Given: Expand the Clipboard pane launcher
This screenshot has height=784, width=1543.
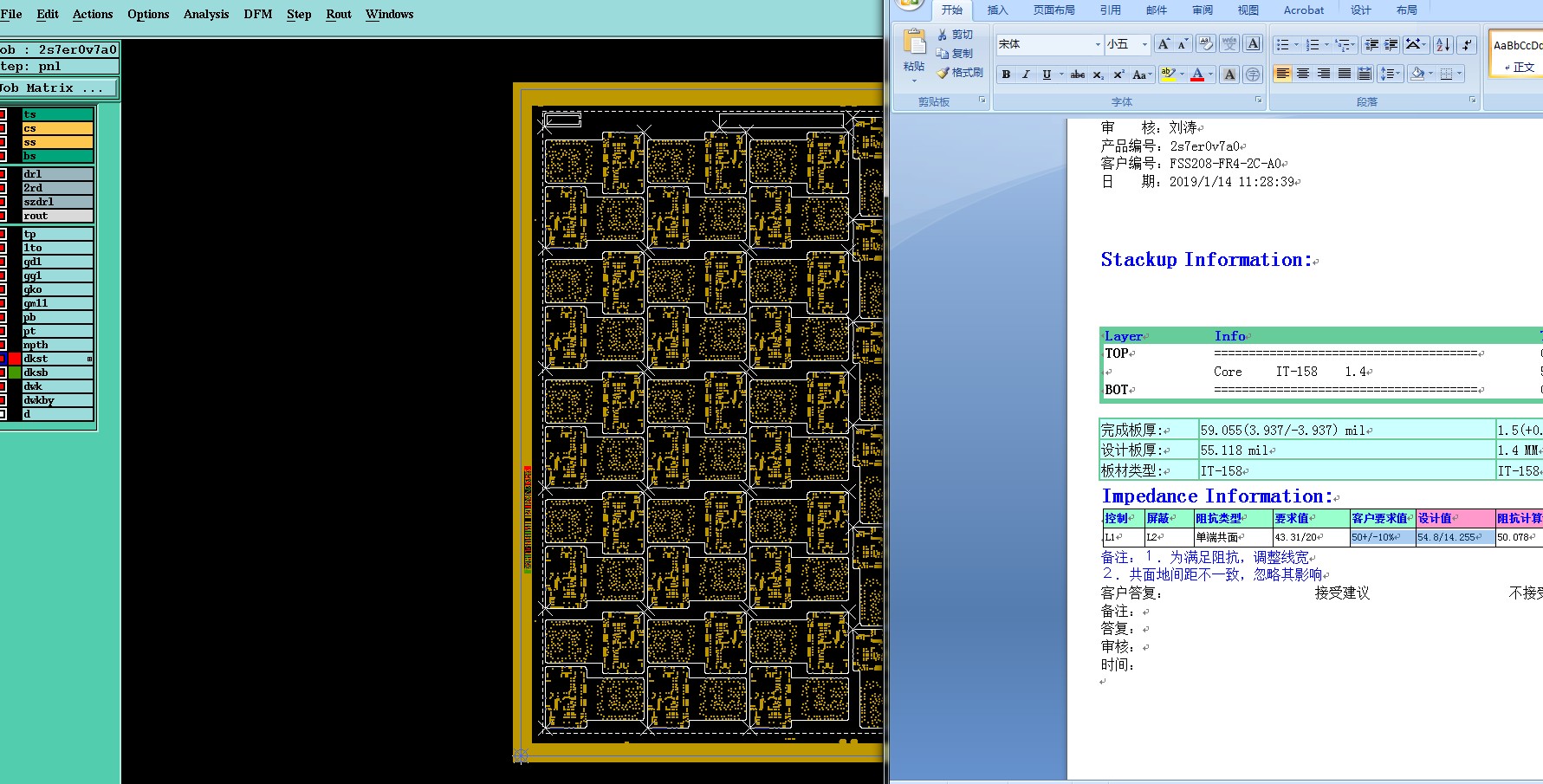Looking at the screenshot, I should 982,100.
